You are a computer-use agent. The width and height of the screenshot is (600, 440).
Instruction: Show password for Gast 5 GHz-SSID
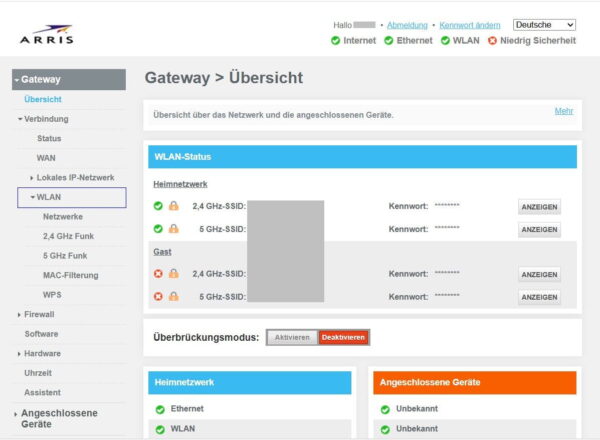539,297
